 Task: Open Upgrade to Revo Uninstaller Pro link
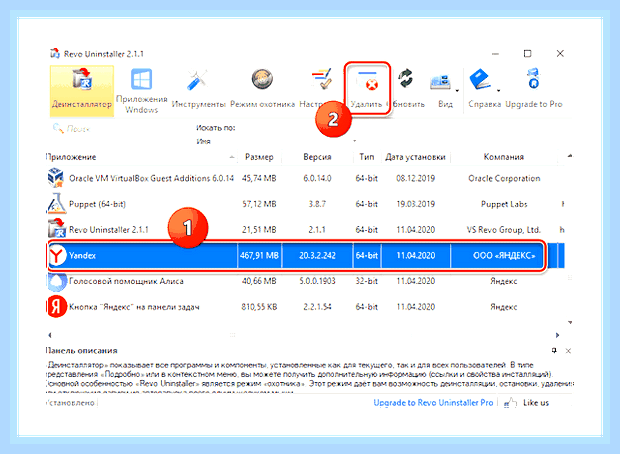433,403
